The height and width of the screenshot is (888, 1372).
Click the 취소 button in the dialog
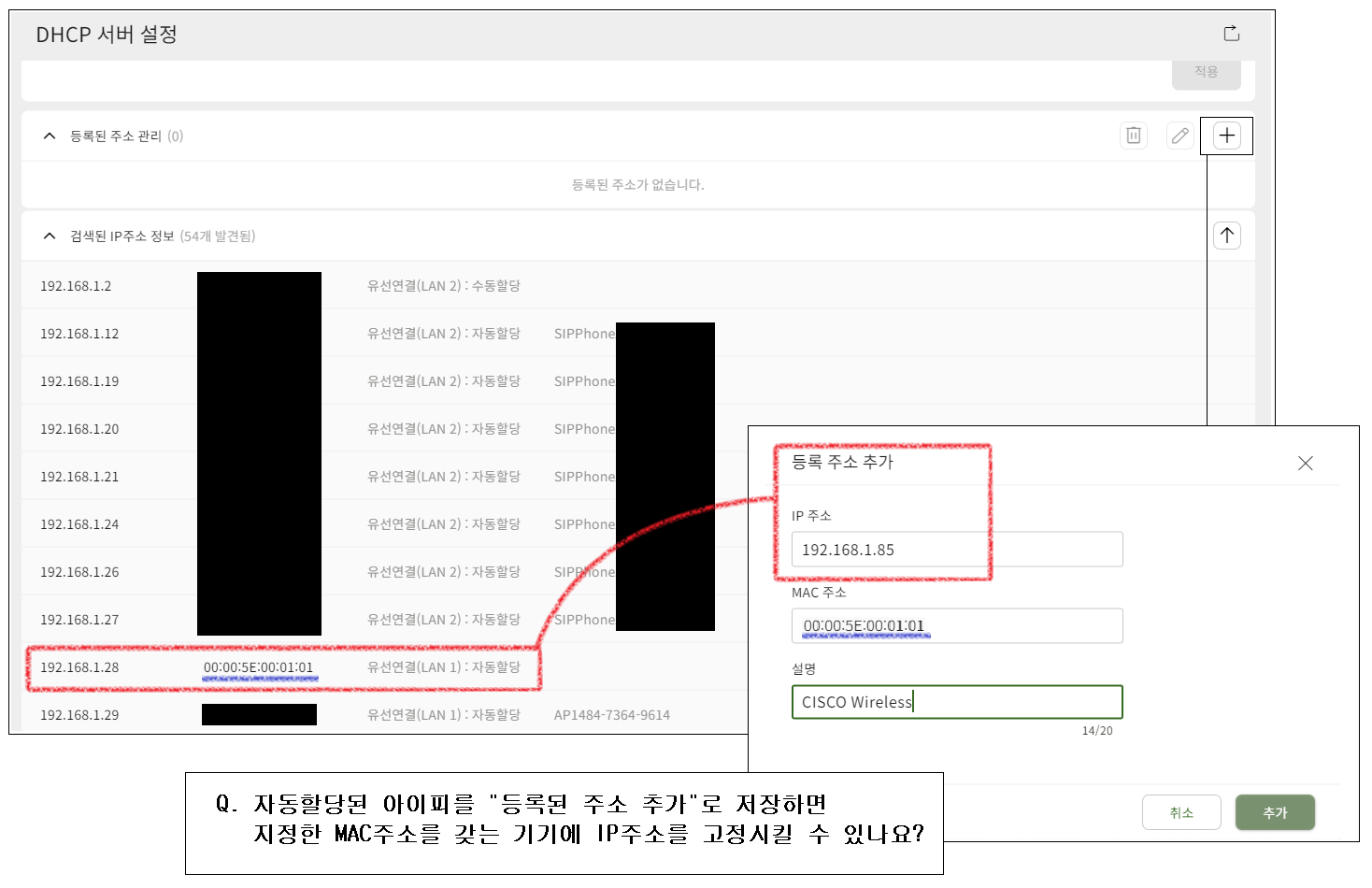1181,812
